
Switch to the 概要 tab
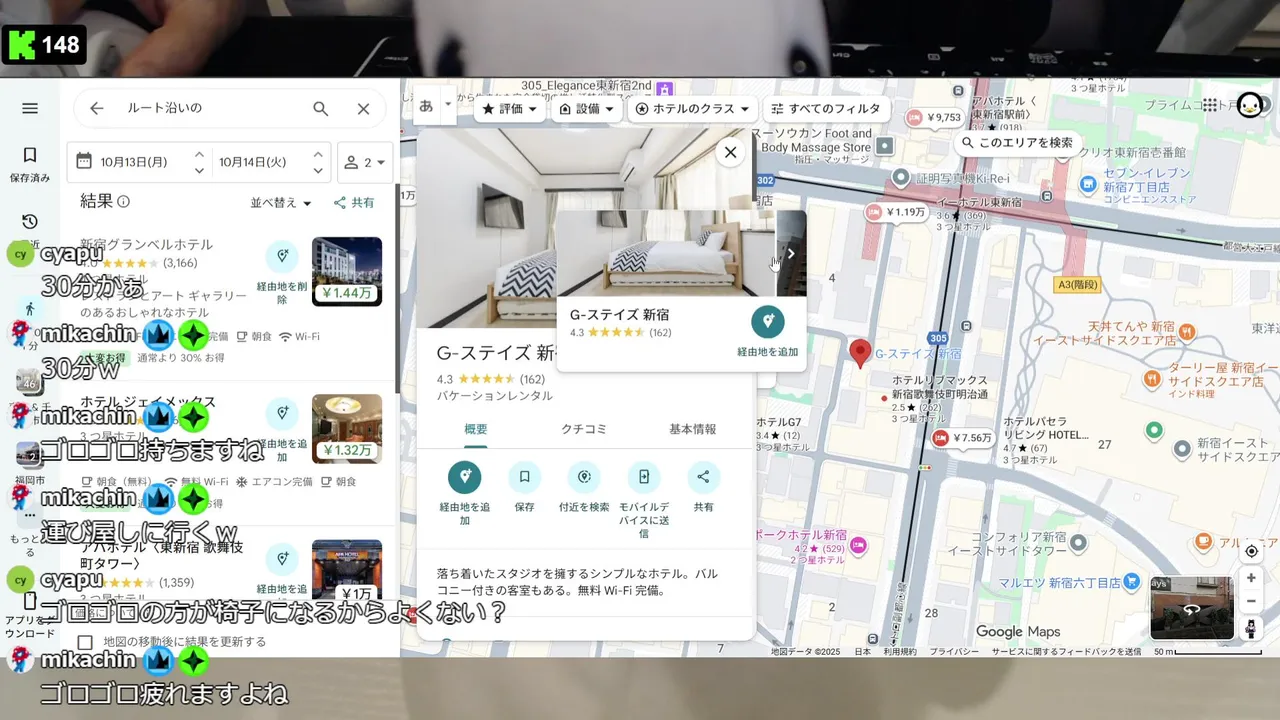pos(476,429)
